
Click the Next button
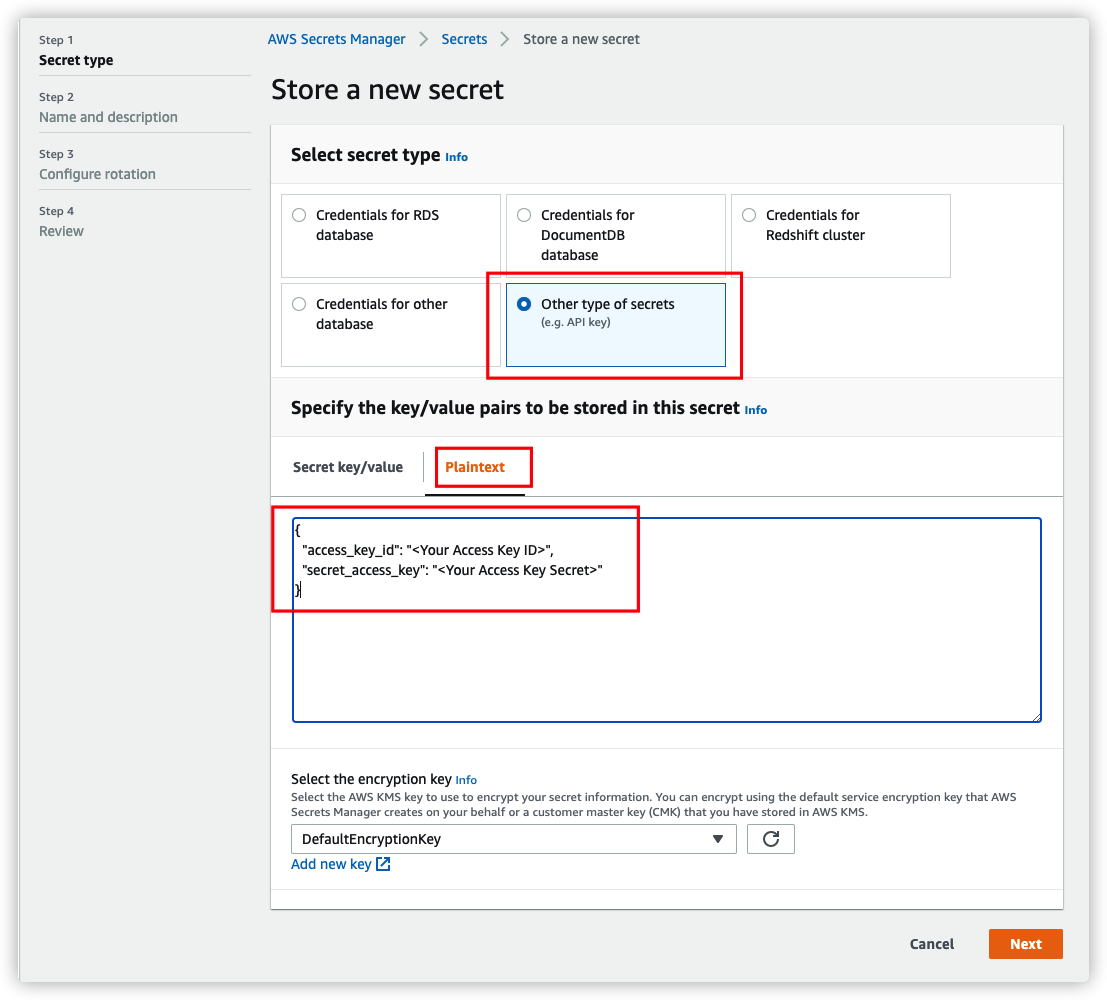[1025, 944]
